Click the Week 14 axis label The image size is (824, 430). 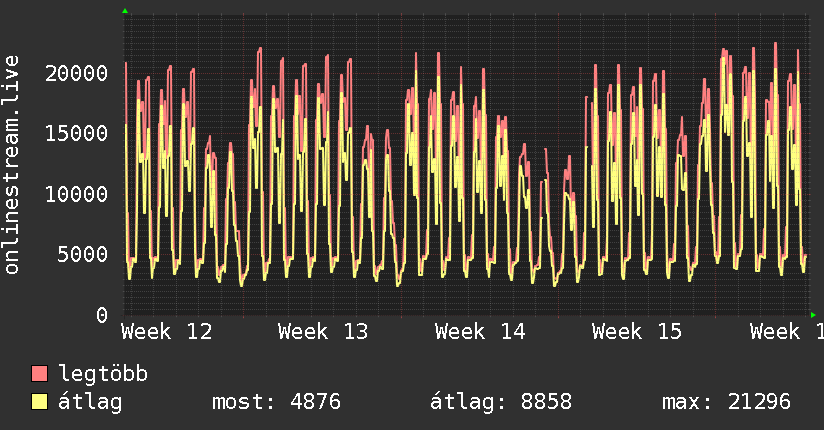click(480, 332)
